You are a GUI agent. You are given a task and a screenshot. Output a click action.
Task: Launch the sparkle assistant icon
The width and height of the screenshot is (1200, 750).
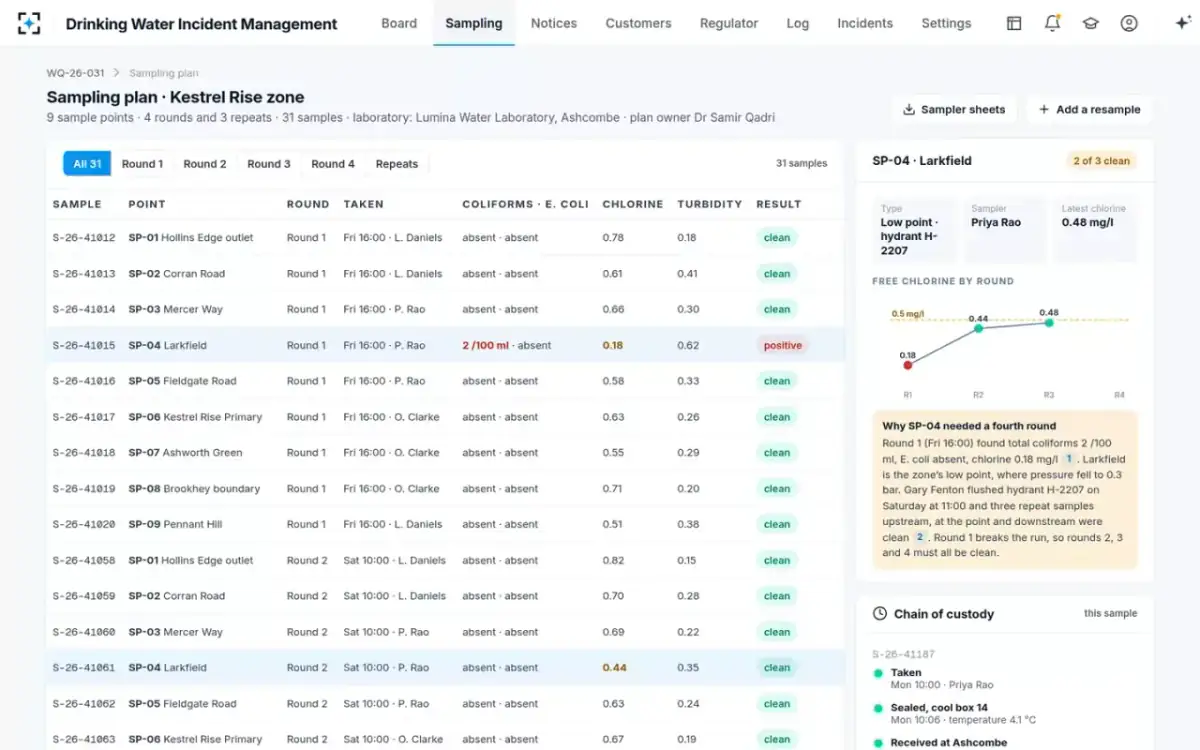coord(1182,23)
